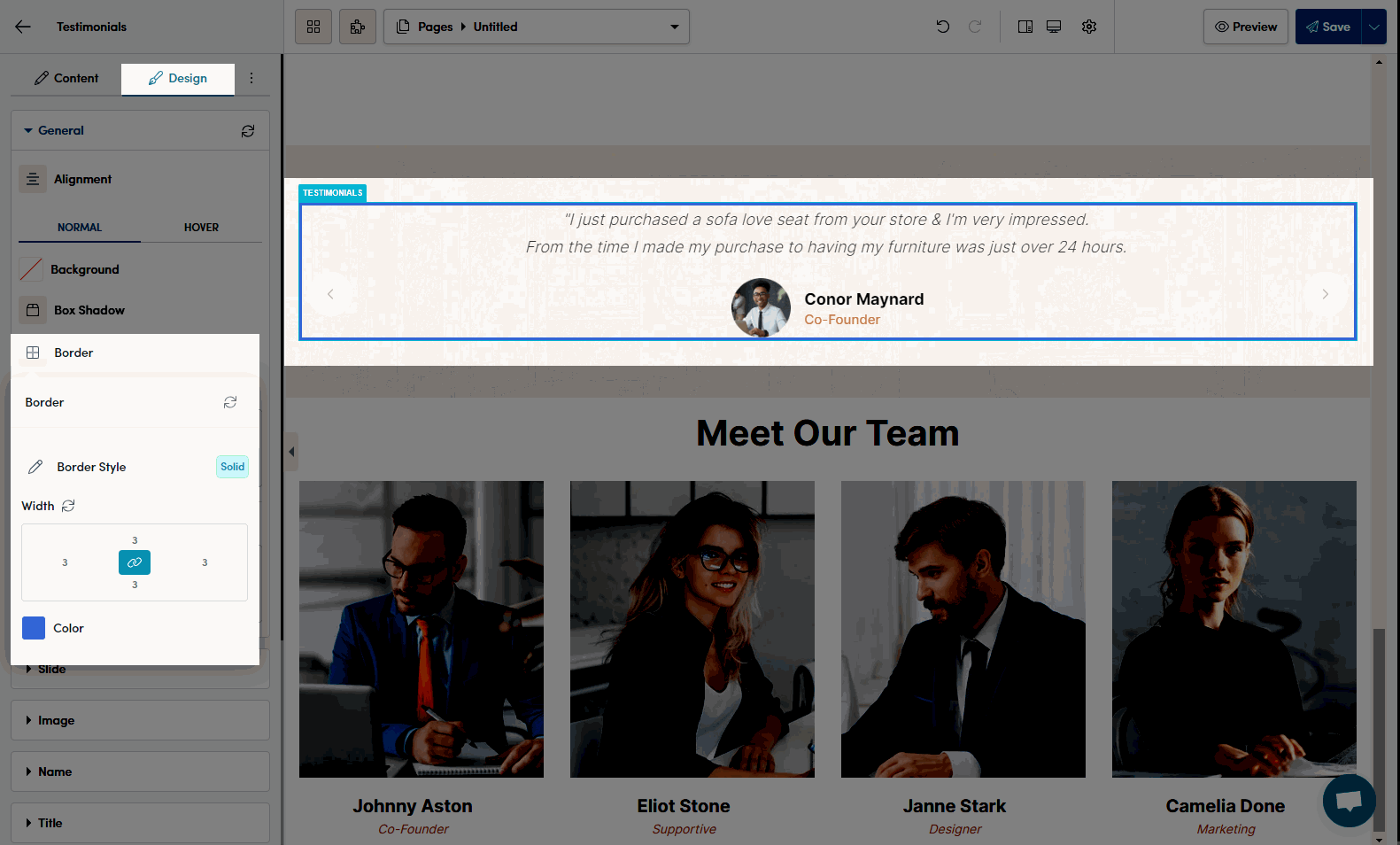Open the Box Shadow settings icon

tap(33, 310)
